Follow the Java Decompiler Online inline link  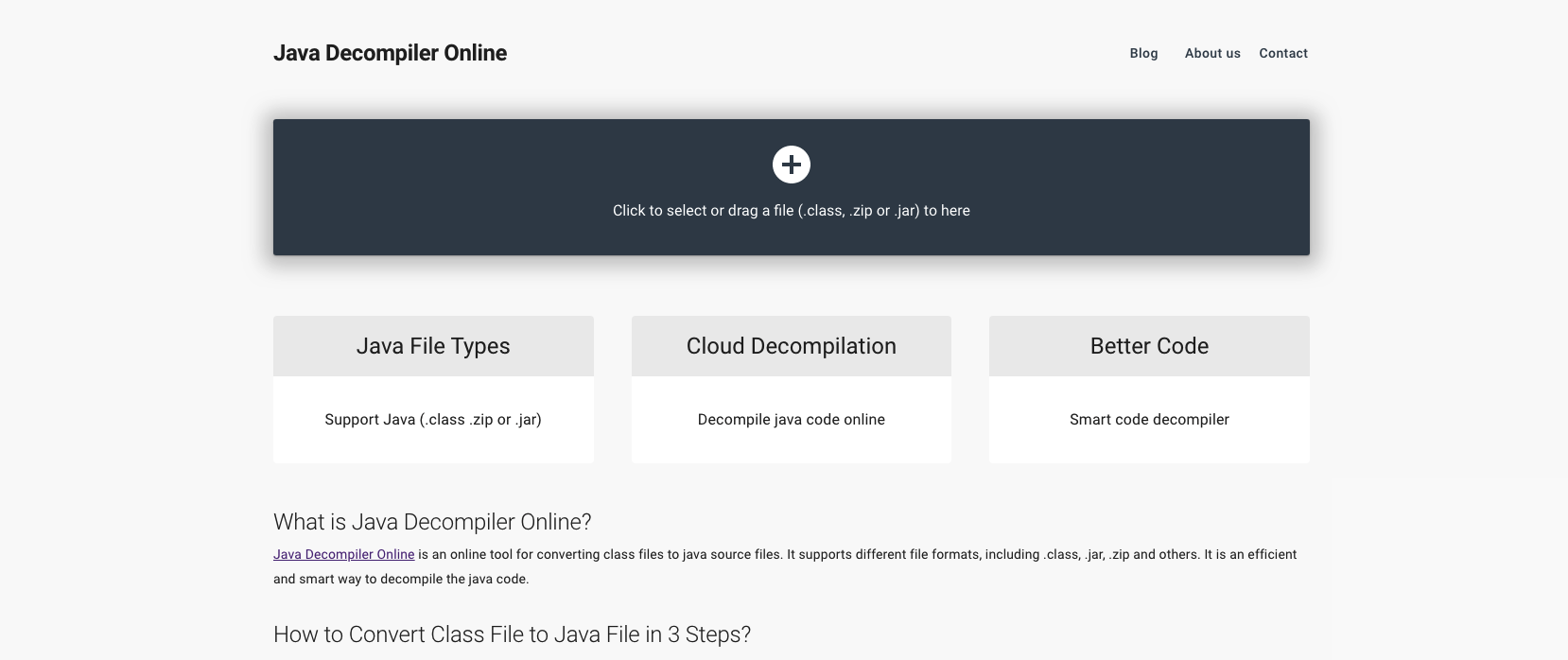tap(343, 554)
